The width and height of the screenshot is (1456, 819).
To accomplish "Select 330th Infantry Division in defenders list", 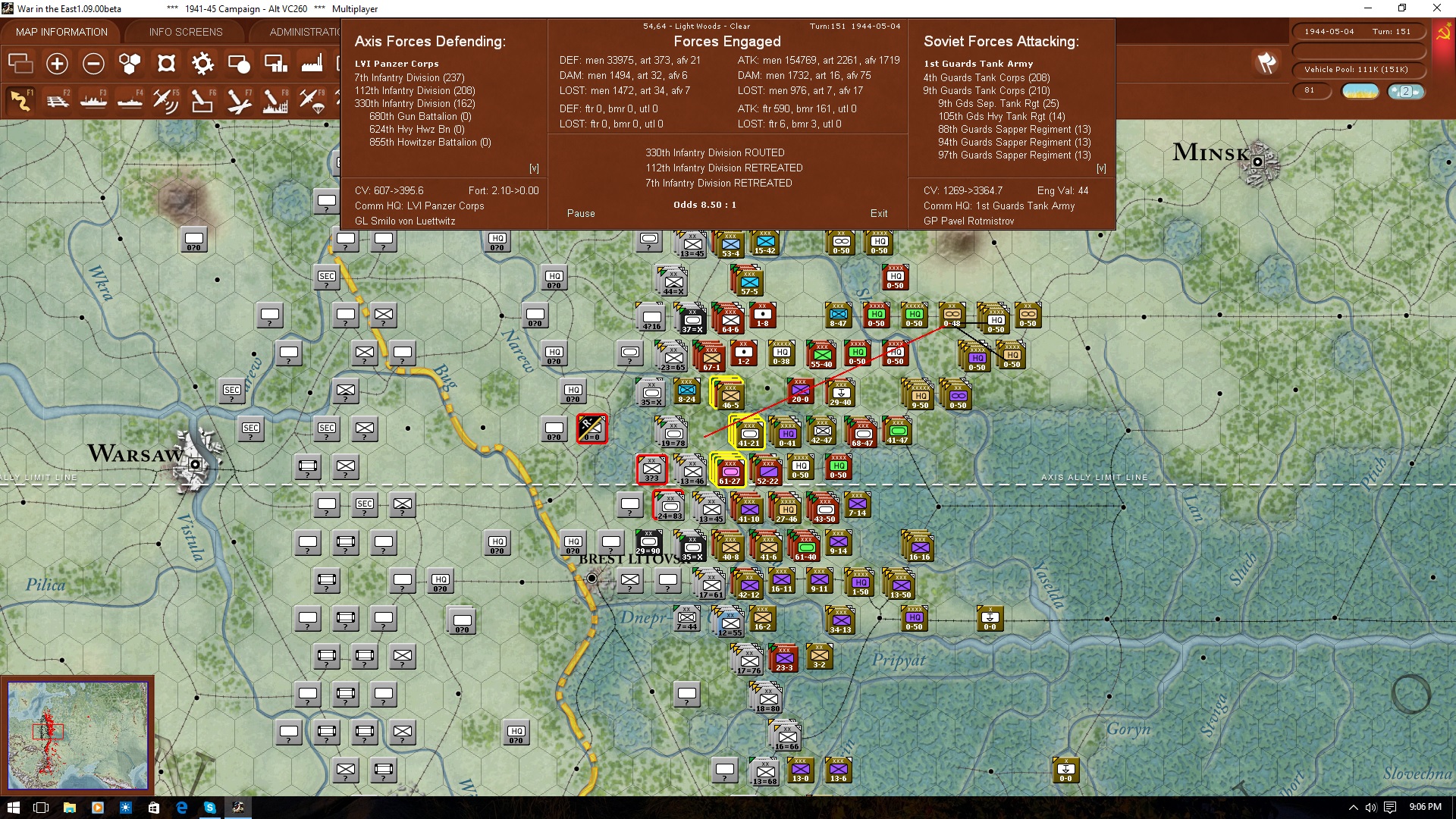I will [x=415, y=103].
